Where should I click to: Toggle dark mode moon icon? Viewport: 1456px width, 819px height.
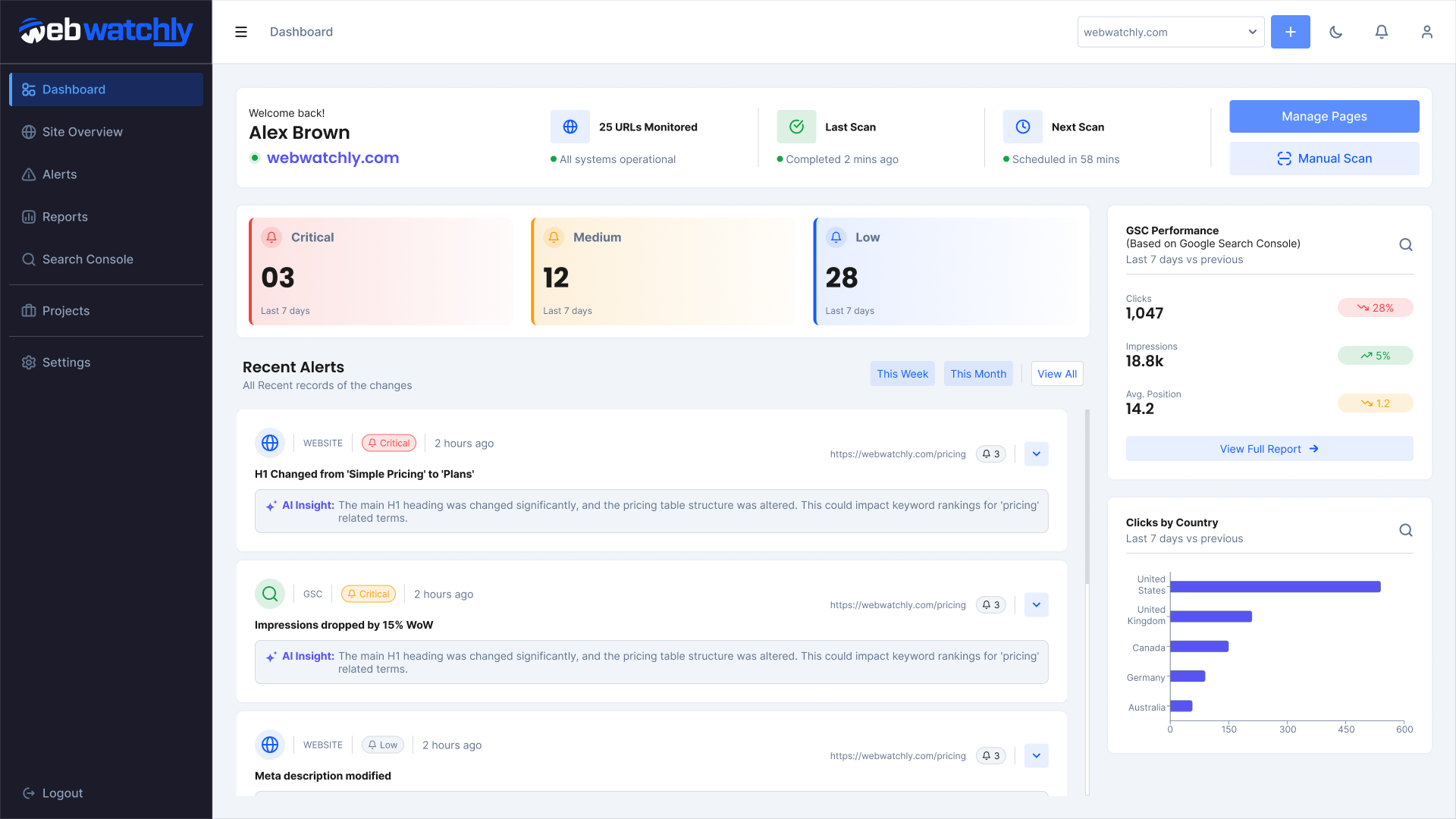(1336, 32)
